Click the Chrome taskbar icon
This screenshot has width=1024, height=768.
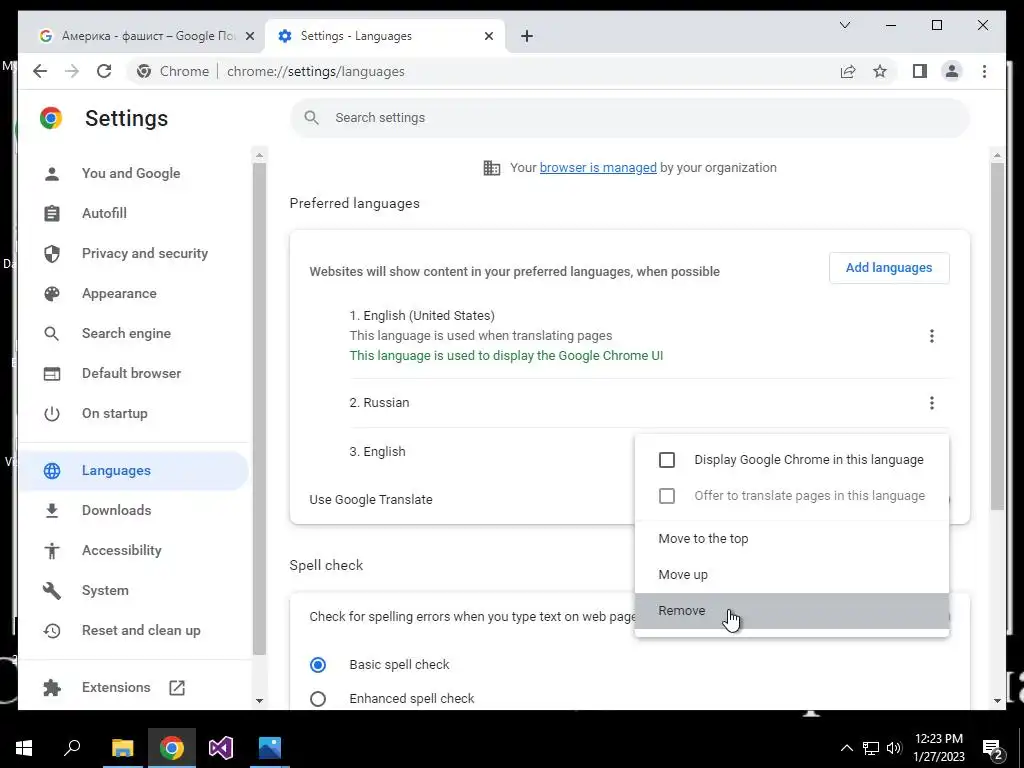pos(172,748)
